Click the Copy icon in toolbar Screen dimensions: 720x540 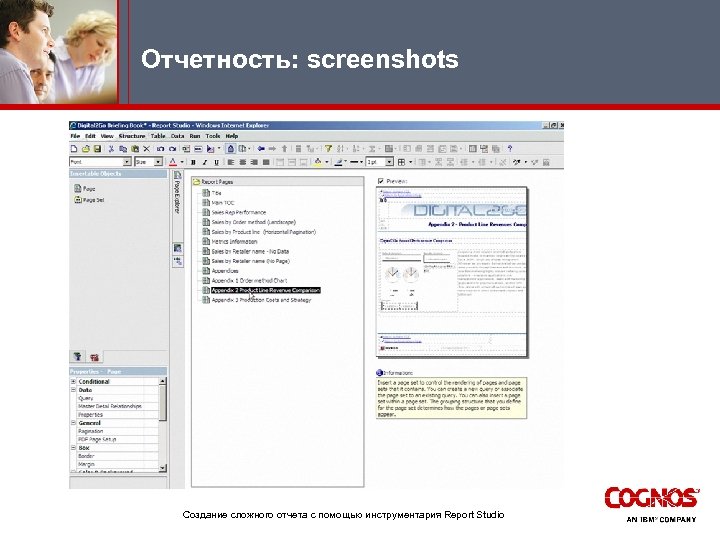123,149
